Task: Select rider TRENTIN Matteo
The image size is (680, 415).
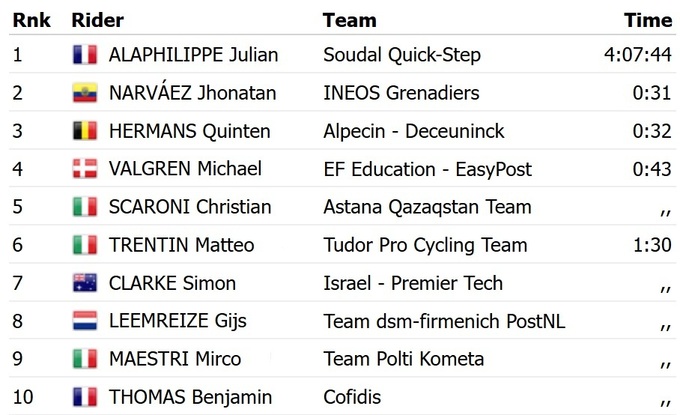Action: [181, 245]
